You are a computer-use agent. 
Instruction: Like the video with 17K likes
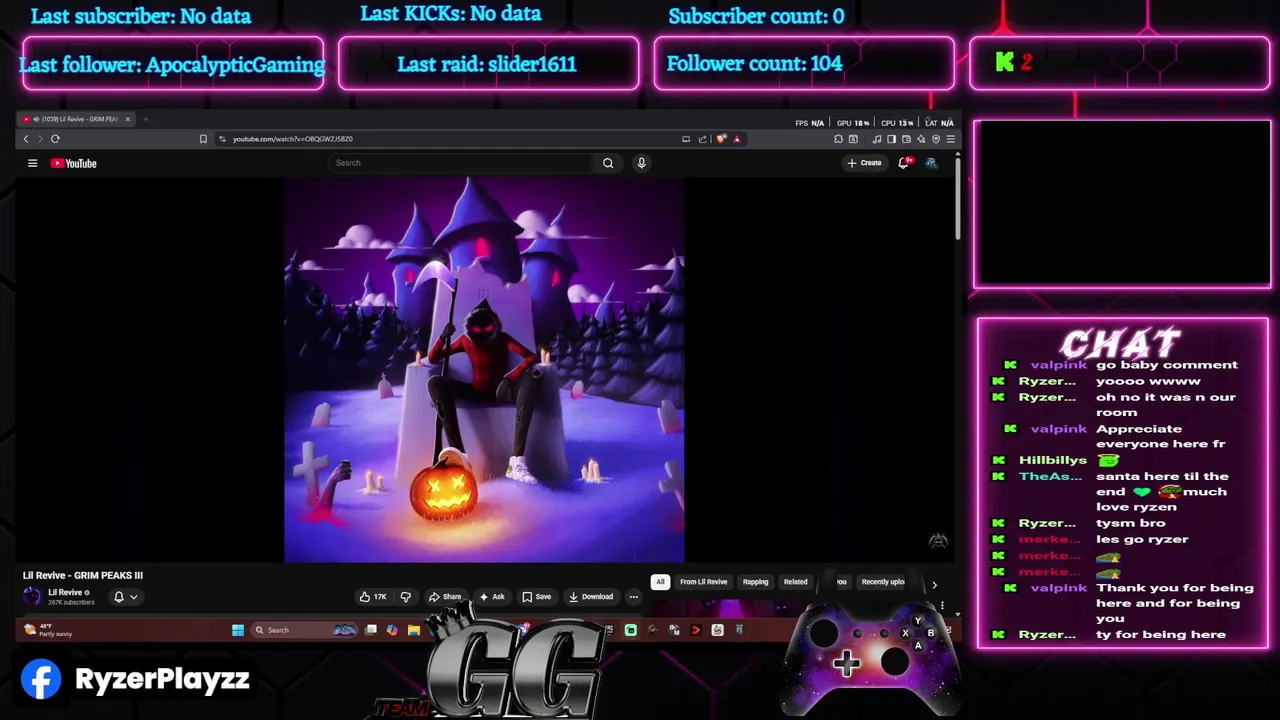(373, 597)
